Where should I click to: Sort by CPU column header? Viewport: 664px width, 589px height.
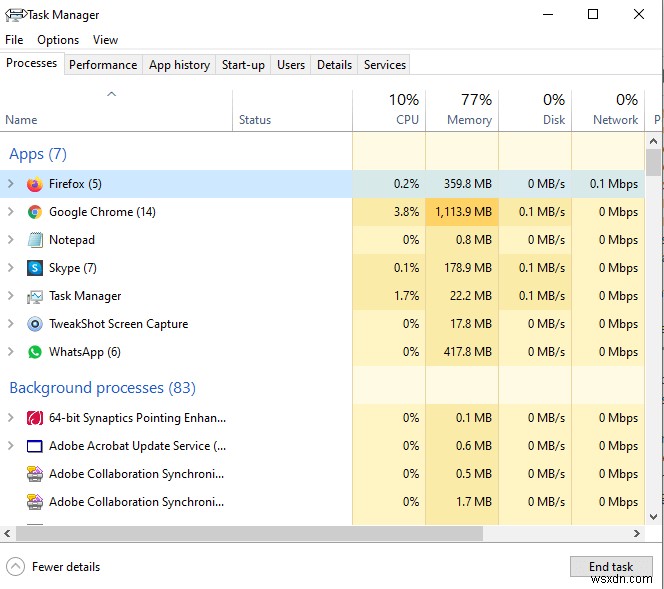pyautogui.click(x=389, y=110)
